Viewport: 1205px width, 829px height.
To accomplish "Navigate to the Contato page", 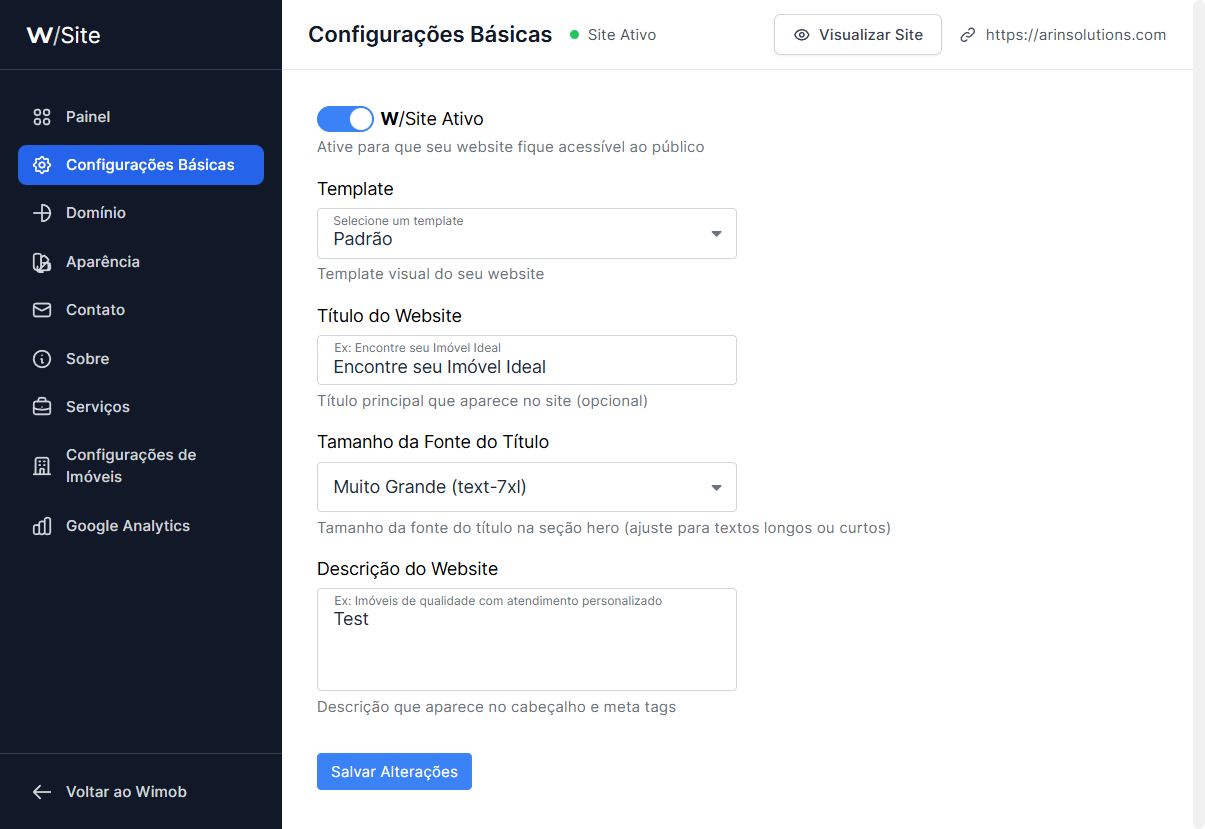I will [x=141, y=310].
